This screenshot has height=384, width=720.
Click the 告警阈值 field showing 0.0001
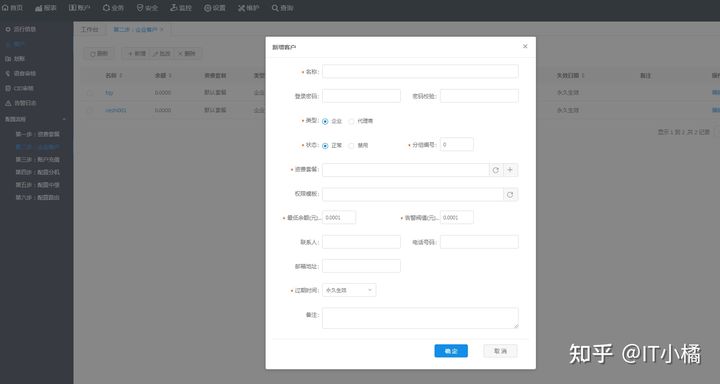click(457, 217)
